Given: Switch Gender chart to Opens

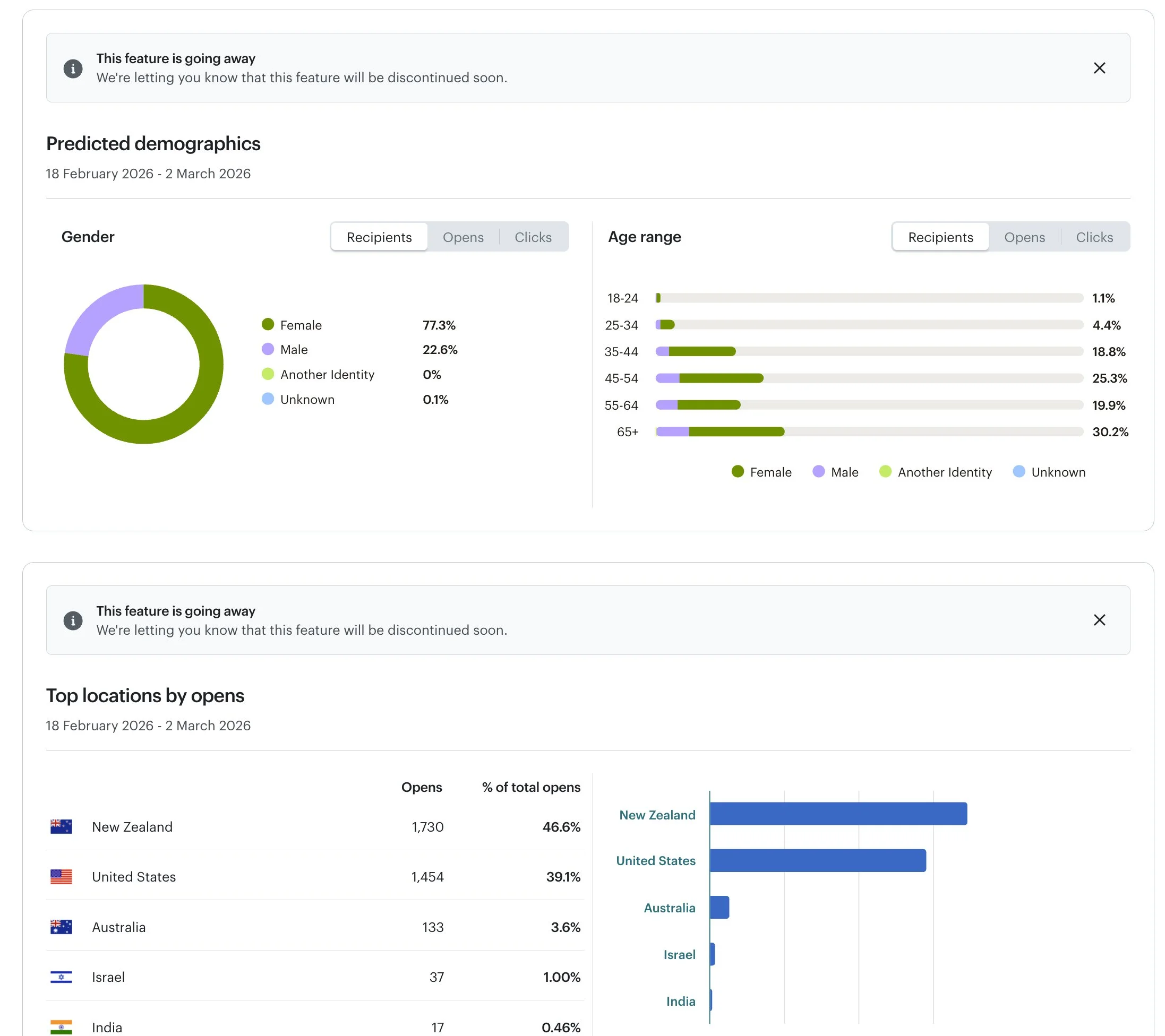Looking at the screenshot, I should tap(463, 237).
